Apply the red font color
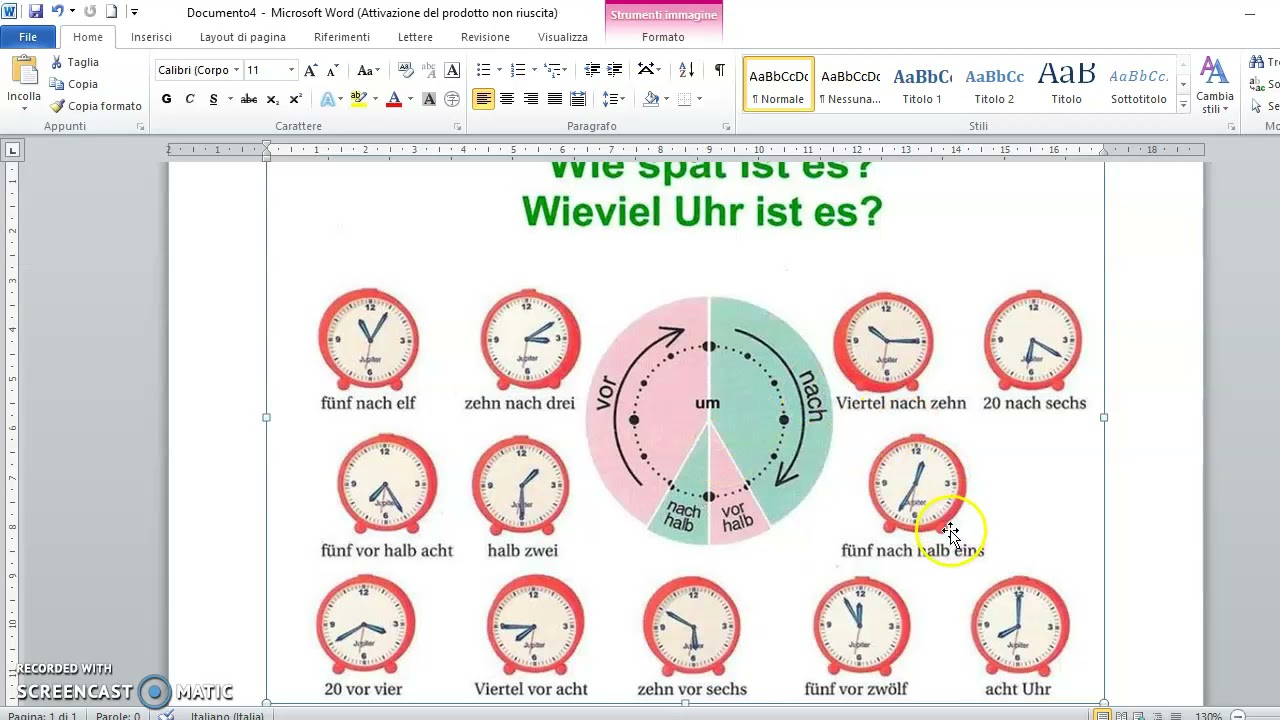 [x=393, y=99]
